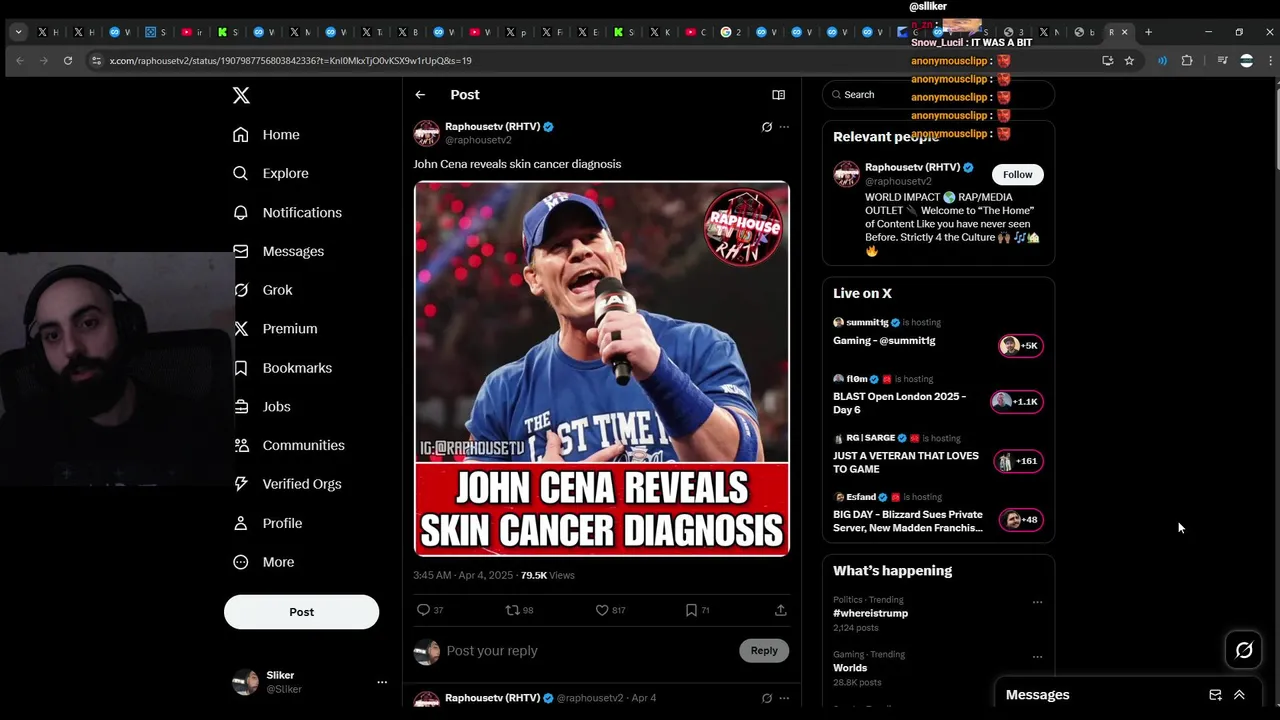Click the X logo in sidebar

tap(241, 95)
